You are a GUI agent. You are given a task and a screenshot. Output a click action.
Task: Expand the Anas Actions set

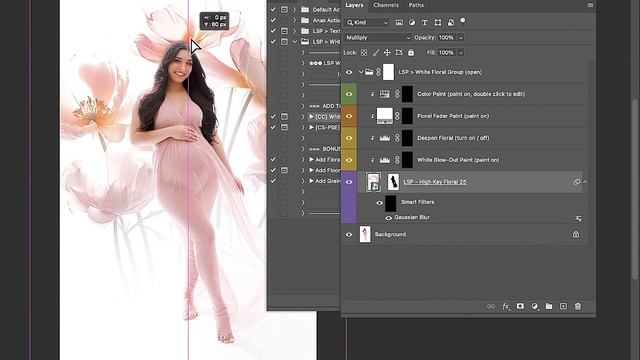294,20
